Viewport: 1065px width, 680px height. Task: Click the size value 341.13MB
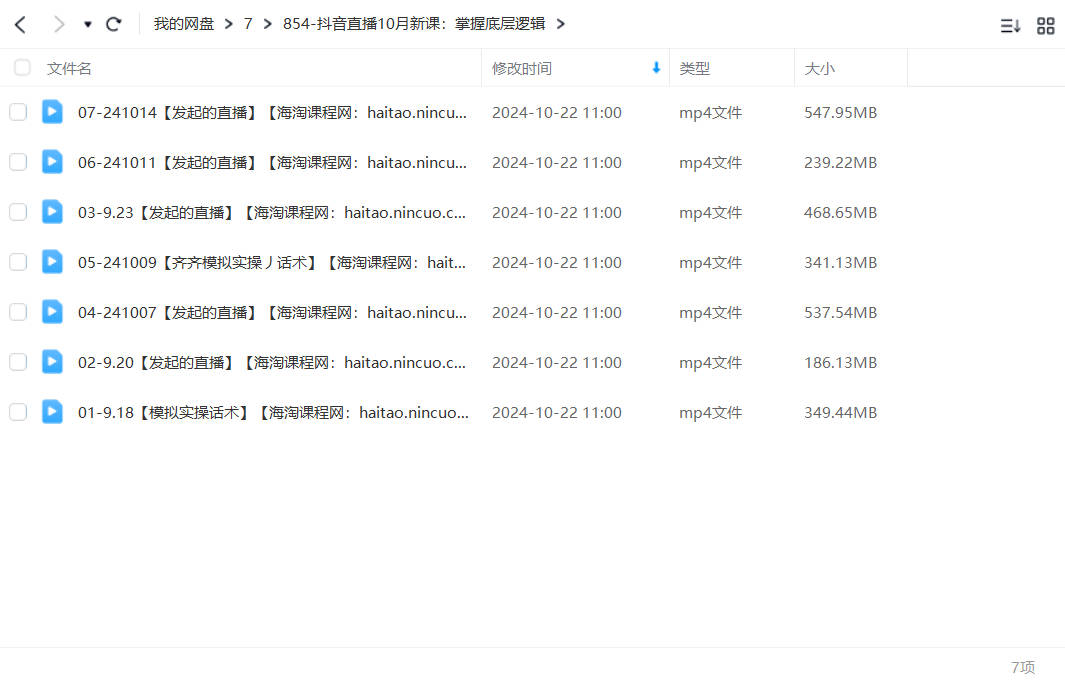pos(840,263)
